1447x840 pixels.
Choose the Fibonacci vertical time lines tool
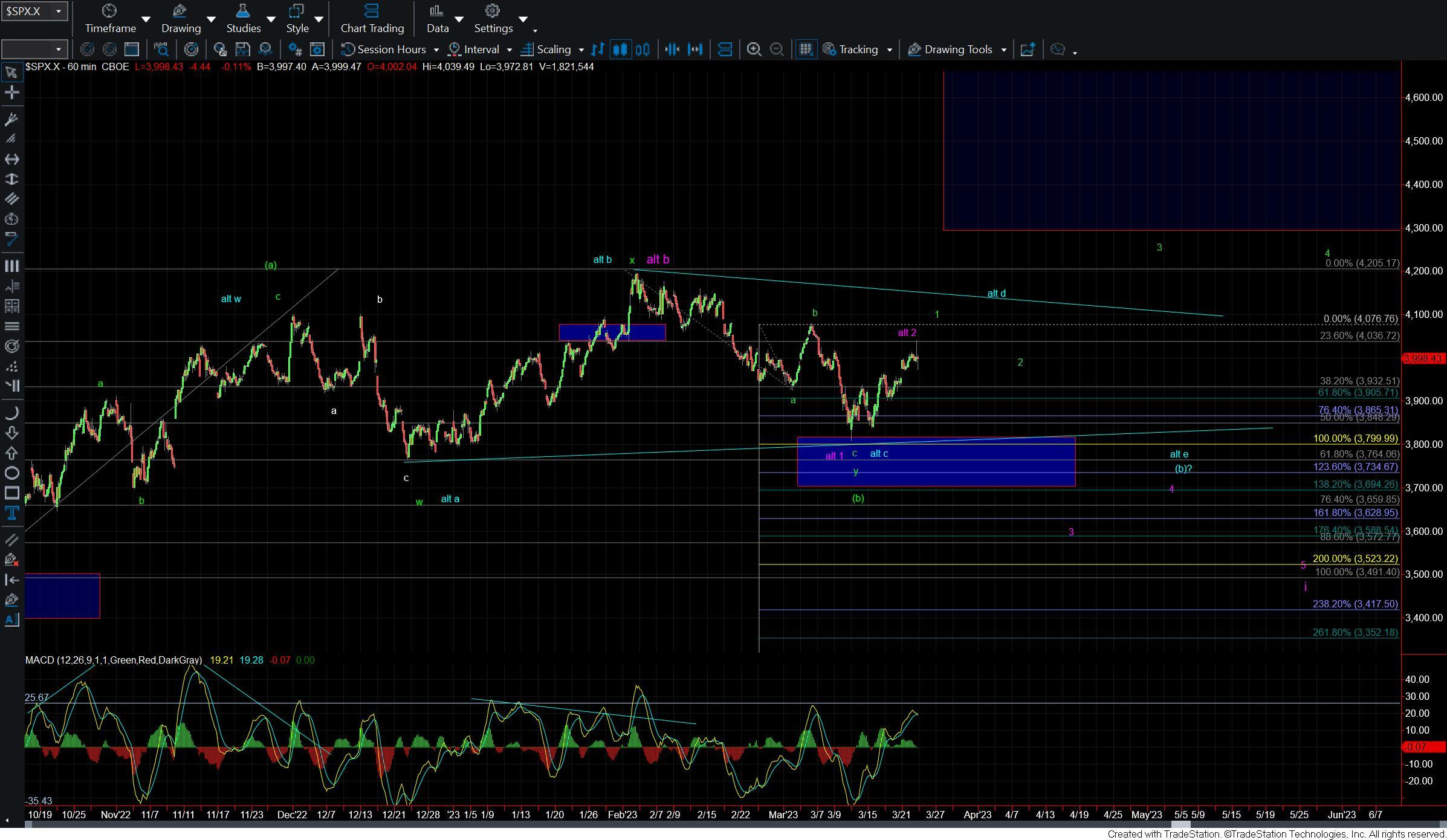coord(11,266)
